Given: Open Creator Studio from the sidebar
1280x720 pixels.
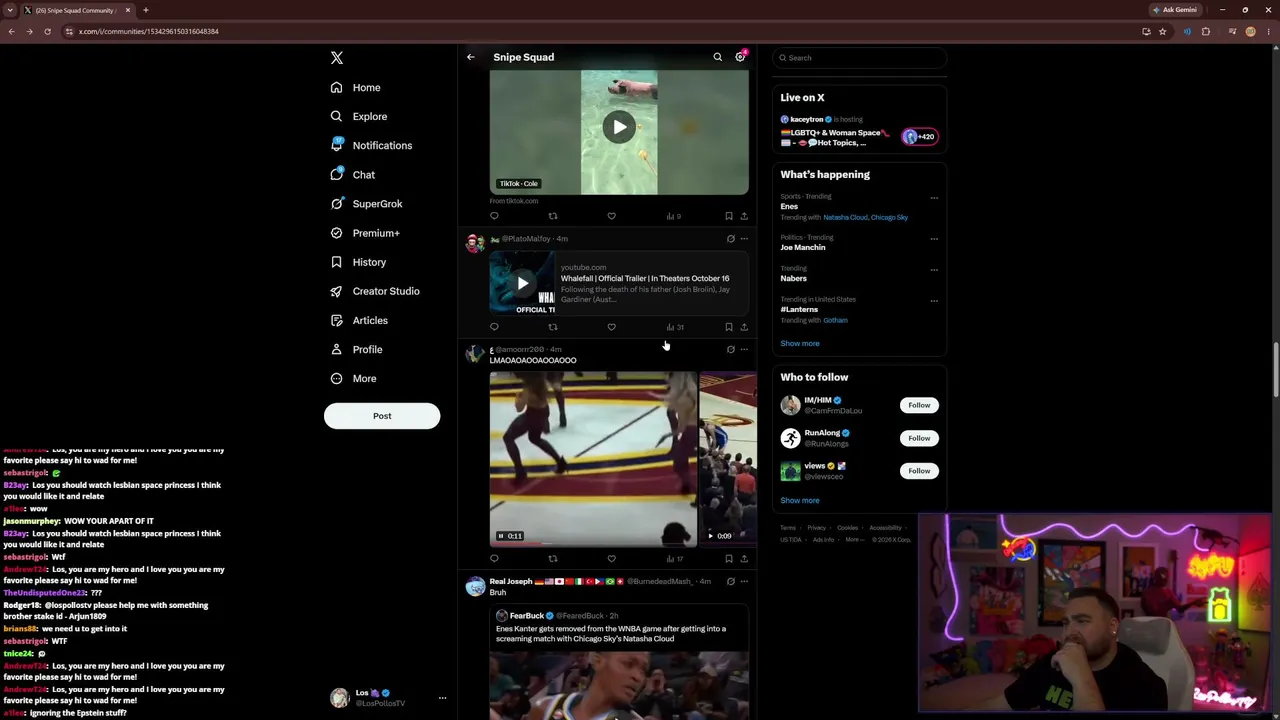Looking at the screenshot, I should [x=375, y=291].
